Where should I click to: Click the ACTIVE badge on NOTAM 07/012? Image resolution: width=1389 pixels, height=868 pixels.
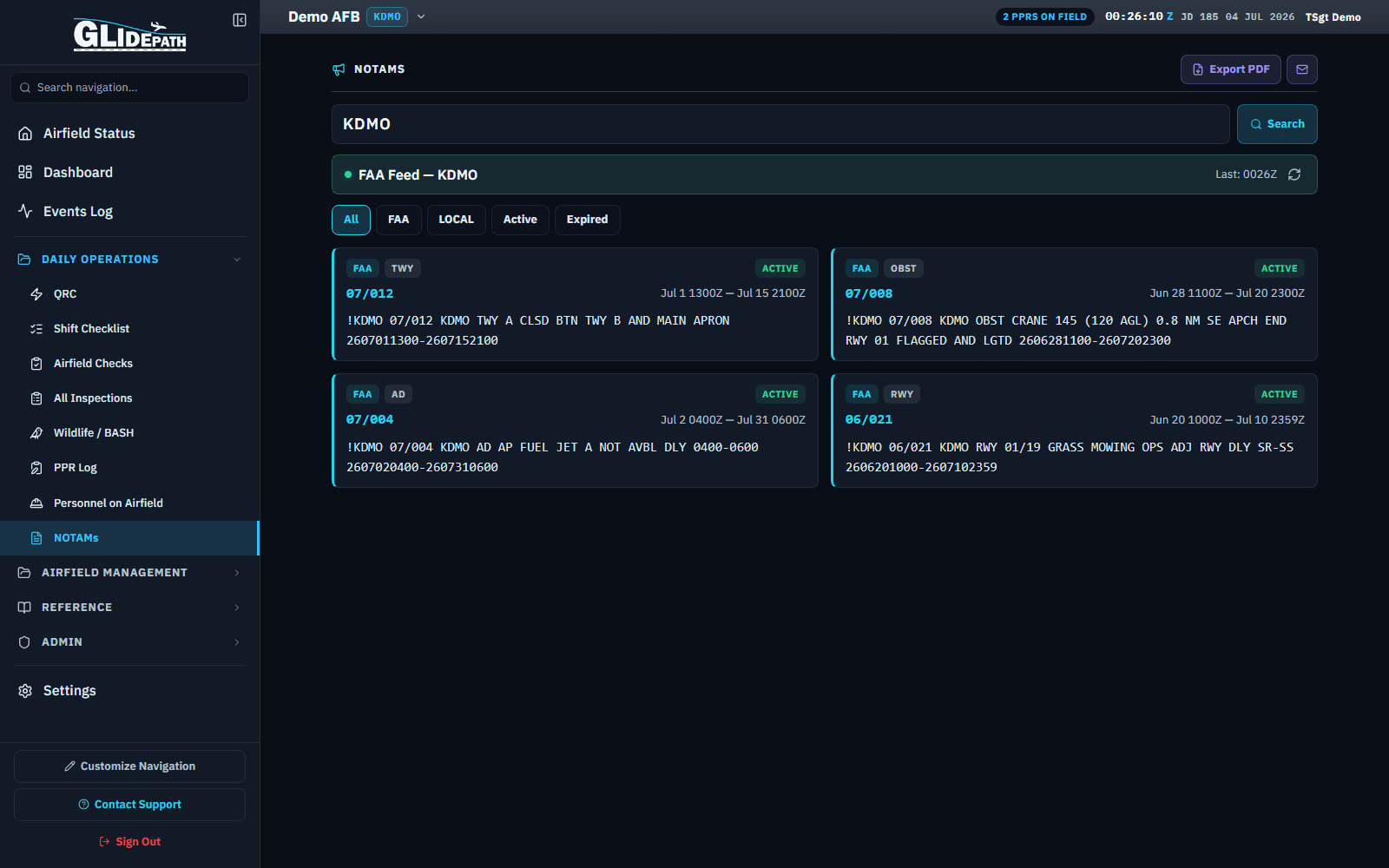pos(780,269)
